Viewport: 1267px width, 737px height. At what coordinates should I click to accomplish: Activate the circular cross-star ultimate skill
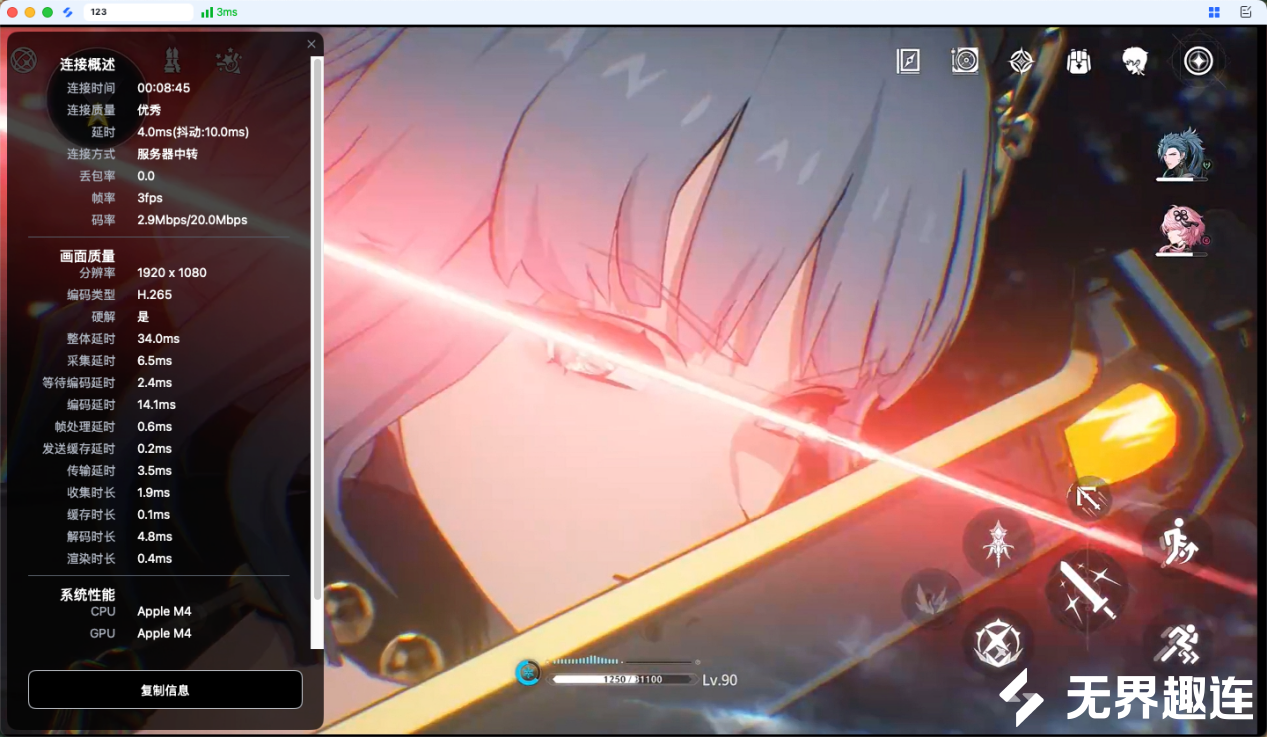coord(998,644)
